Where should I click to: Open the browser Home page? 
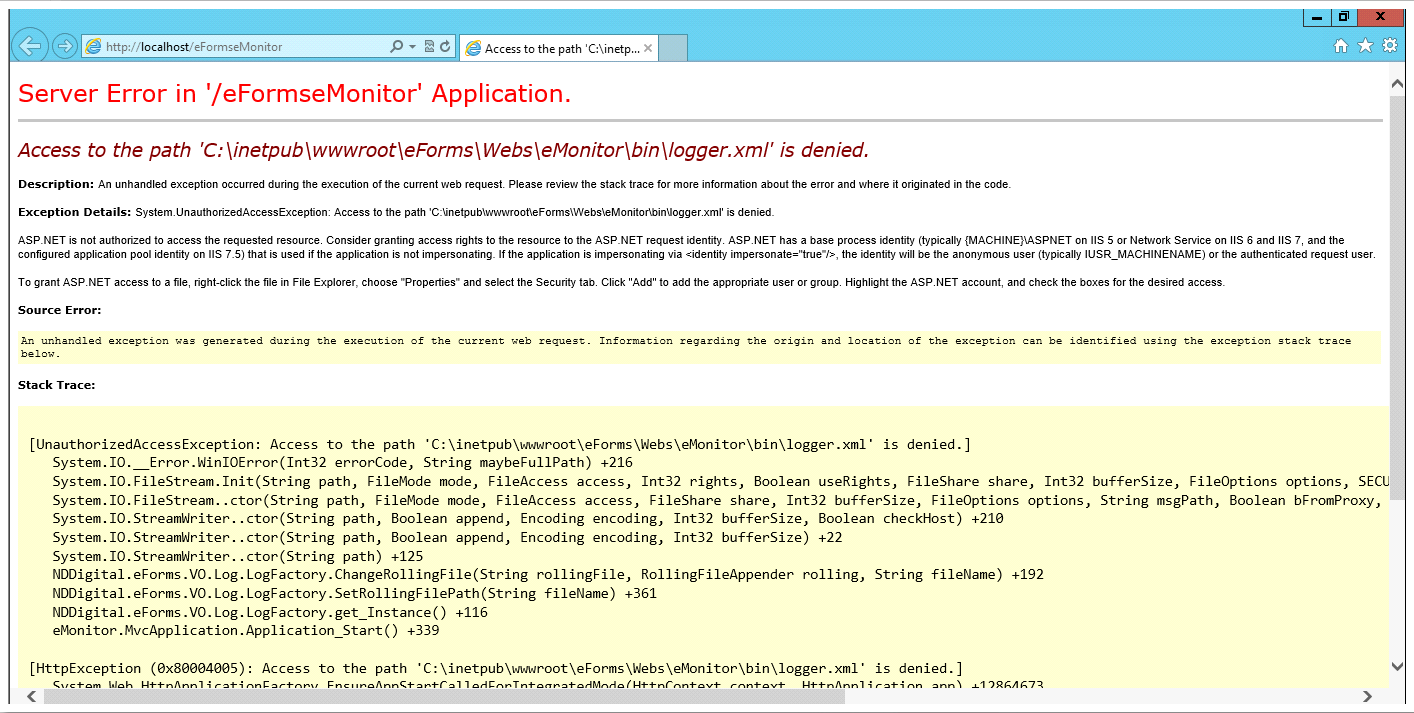tap(1340, 45)
